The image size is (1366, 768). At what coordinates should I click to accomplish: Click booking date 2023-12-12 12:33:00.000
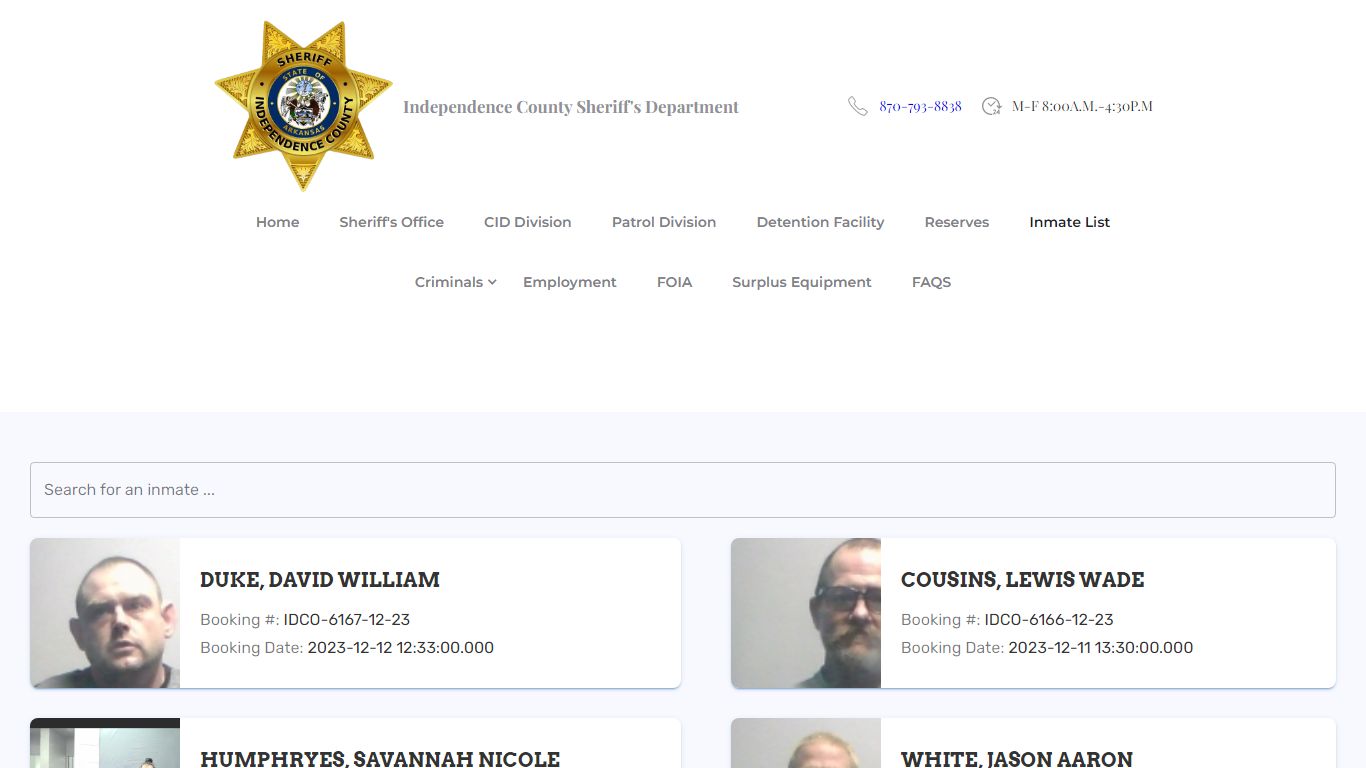401,648
